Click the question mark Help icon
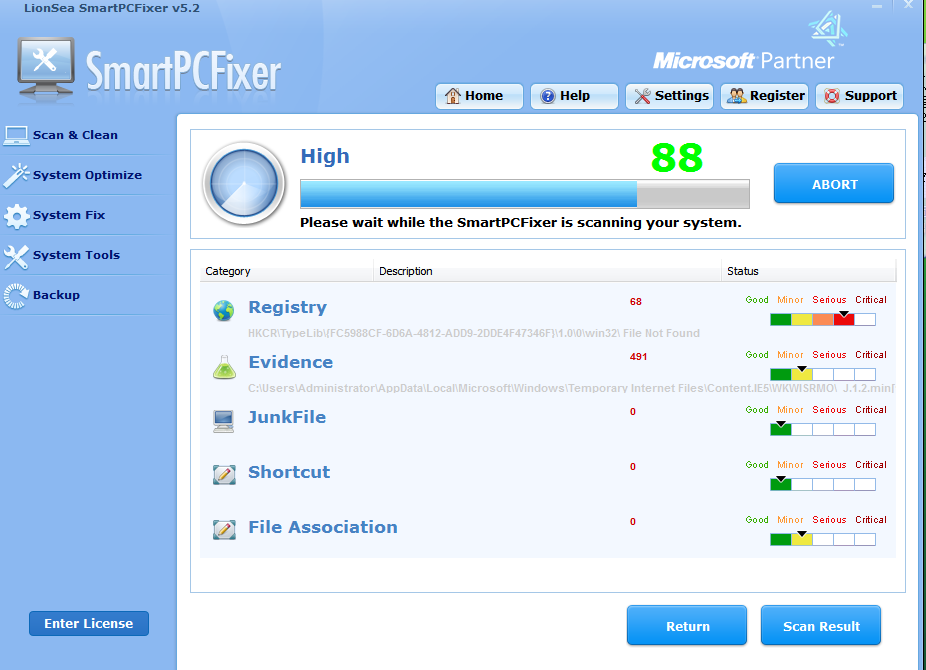926x670 pixels. 547,96
